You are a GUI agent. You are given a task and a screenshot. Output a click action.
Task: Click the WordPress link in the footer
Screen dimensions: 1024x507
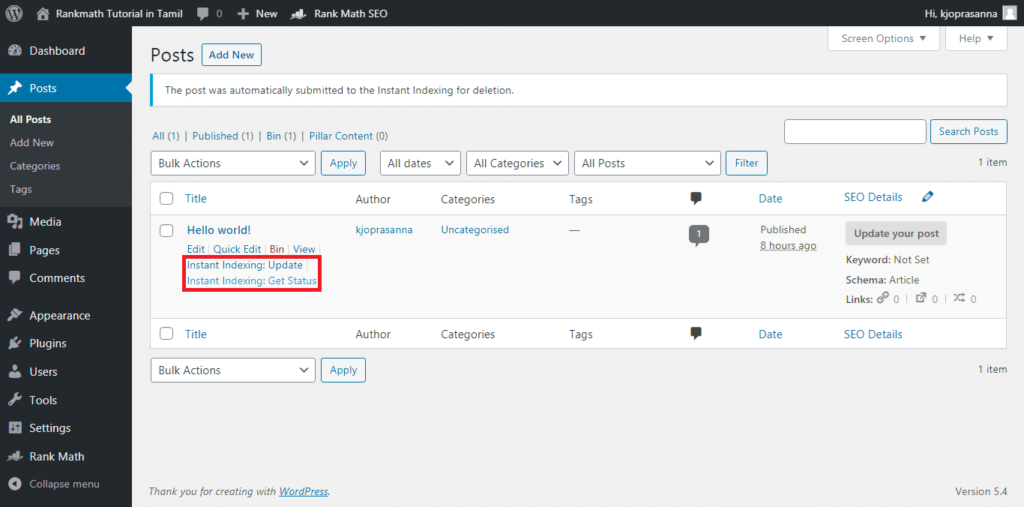click(x=303, y=491)
